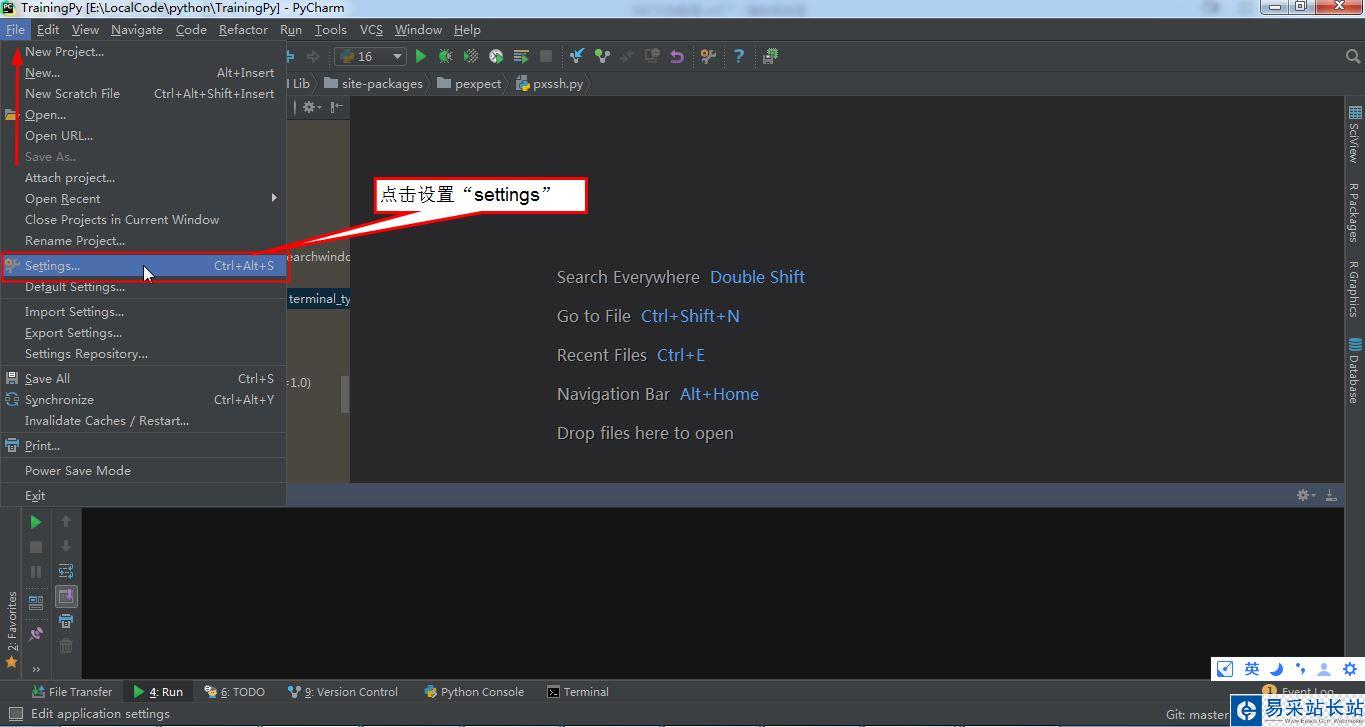Click the toolbar icon right of Help

click(770, 56)
